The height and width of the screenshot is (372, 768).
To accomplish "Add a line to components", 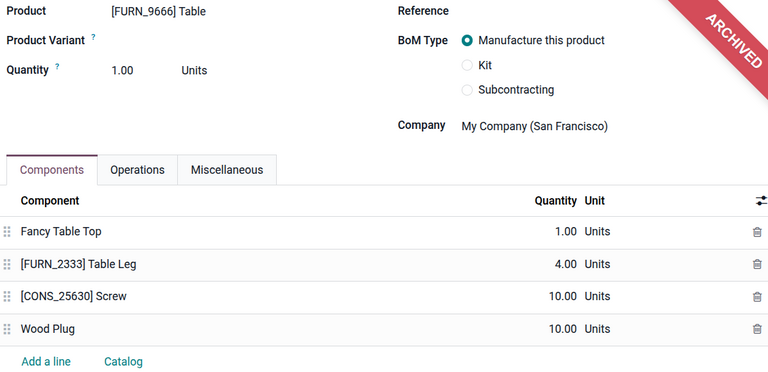I will point(46,362).
